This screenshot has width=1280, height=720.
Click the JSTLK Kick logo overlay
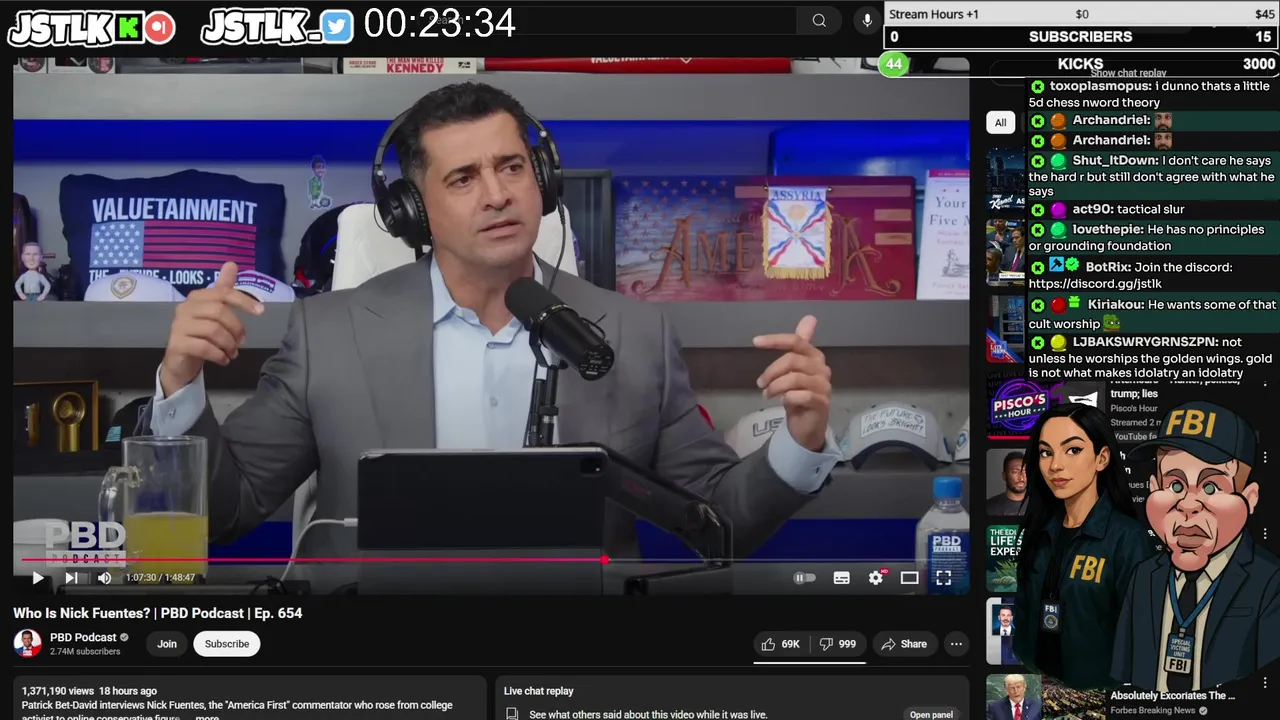(90, 28)
